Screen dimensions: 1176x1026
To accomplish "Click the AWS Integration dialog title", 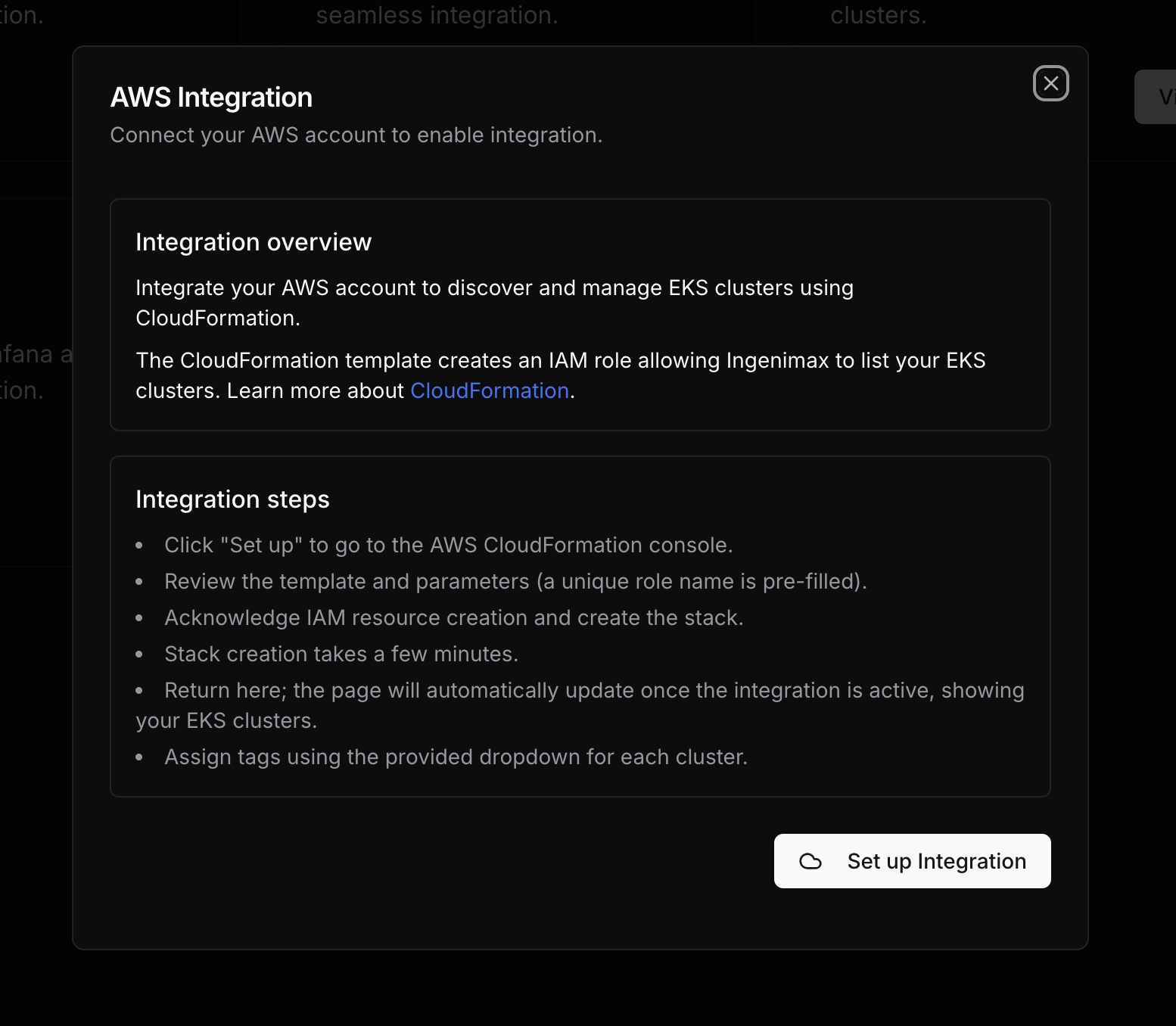I will point(211,98).
